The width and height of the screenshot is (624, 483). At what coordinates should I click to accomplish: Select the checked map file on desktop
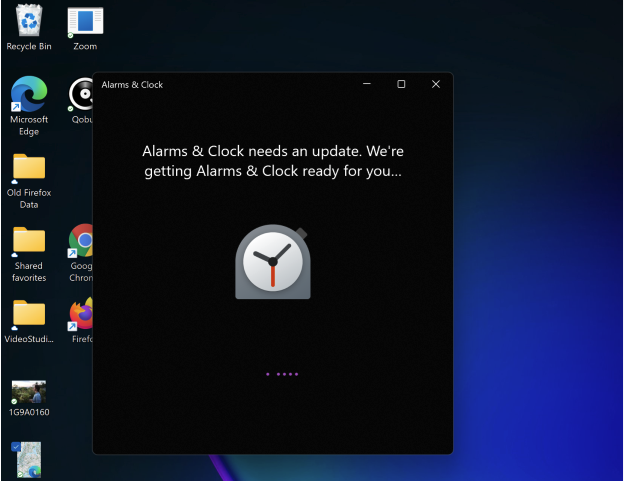[28, 460]
